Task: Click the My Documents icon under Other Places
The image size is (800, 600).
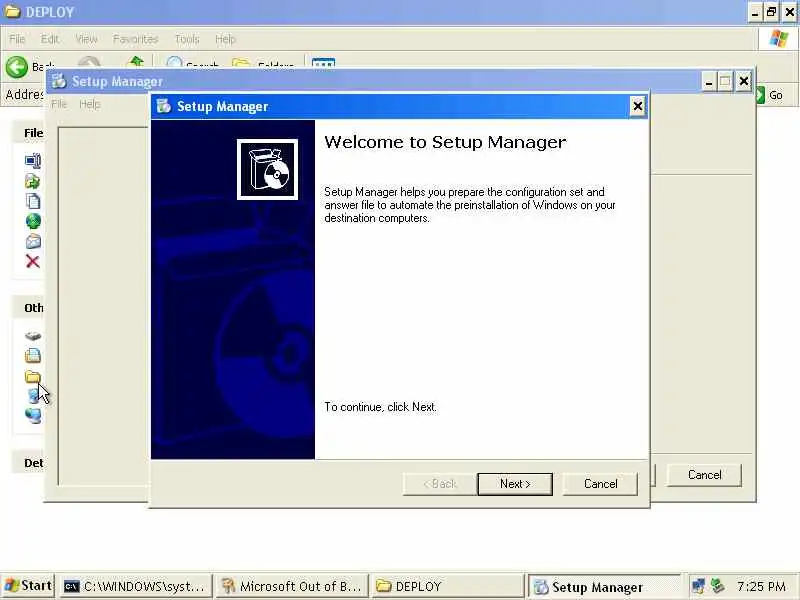Action: (33, 355)
